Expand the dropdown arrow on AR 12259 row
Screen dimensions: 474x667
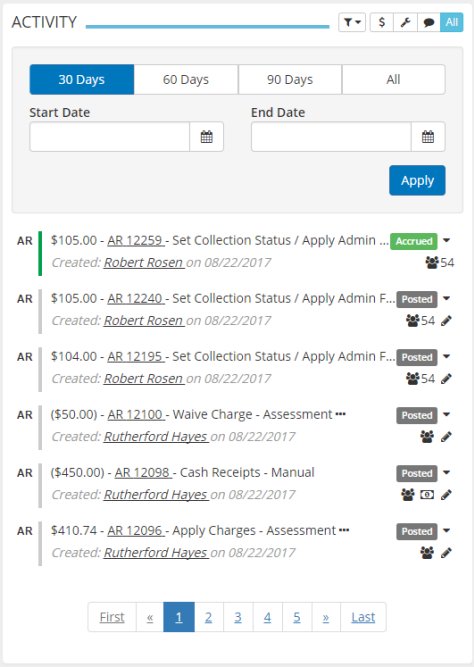pos(446,240)
